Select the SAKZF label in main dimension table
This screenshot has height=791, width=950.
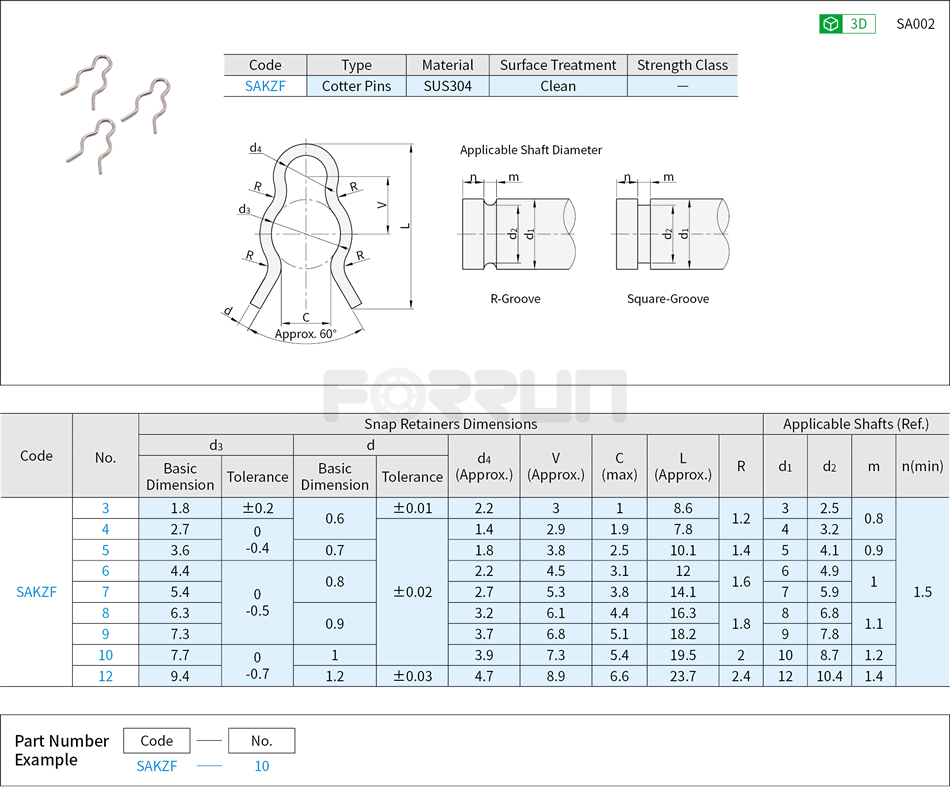pyautogui.click(x=36, y=592)
